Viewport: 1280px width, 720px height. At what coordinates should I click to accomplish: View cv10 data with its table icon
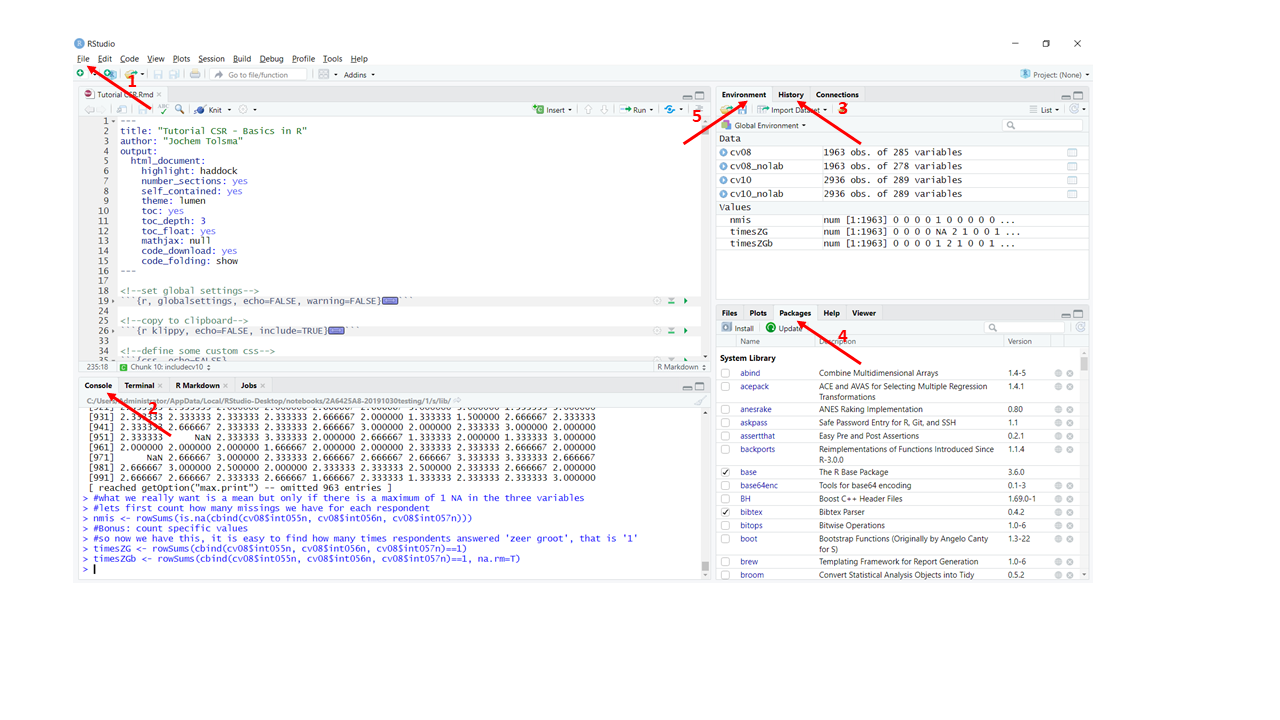(1072, 180)
